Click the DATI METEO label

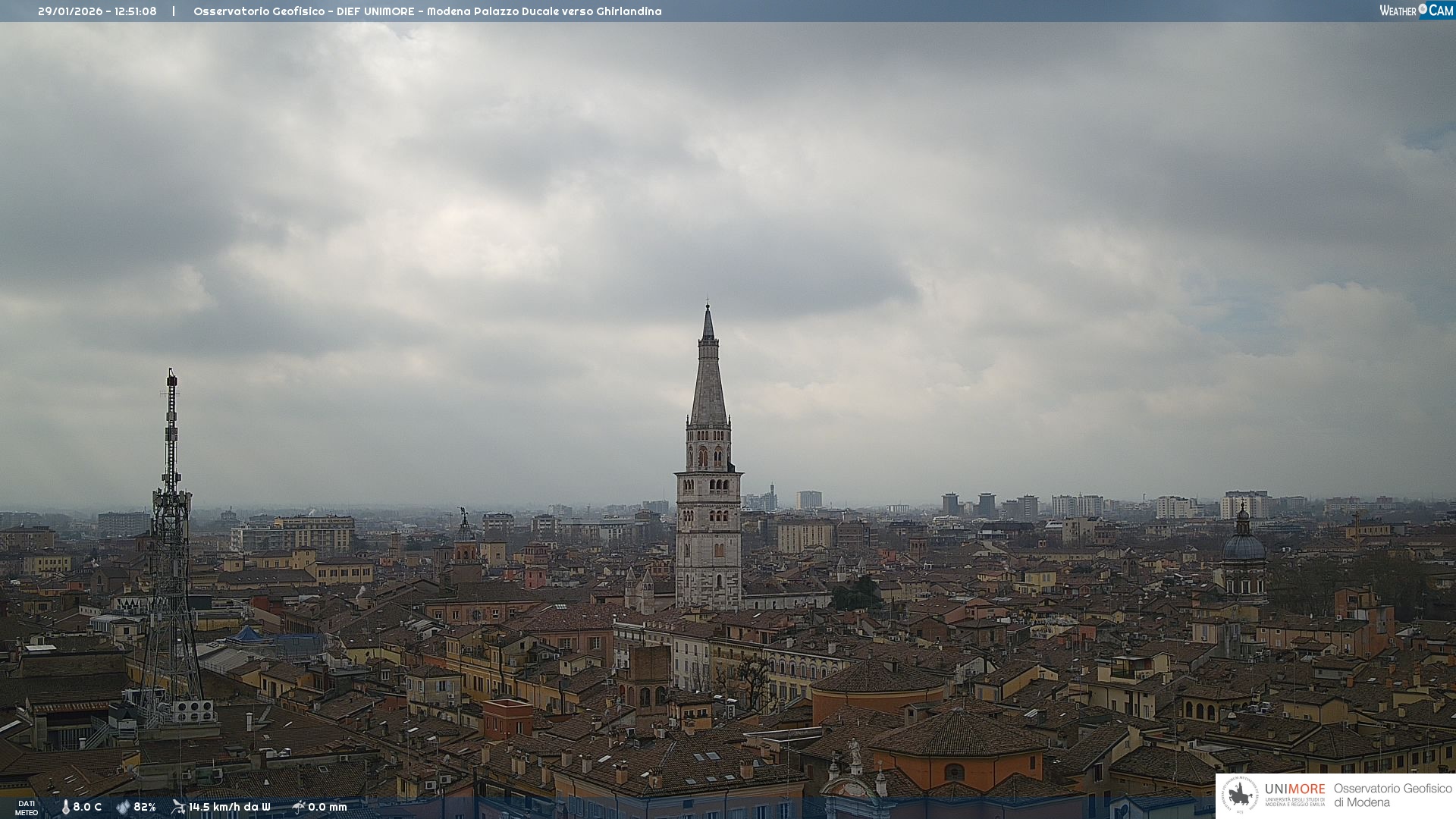(x=27, y=808)
